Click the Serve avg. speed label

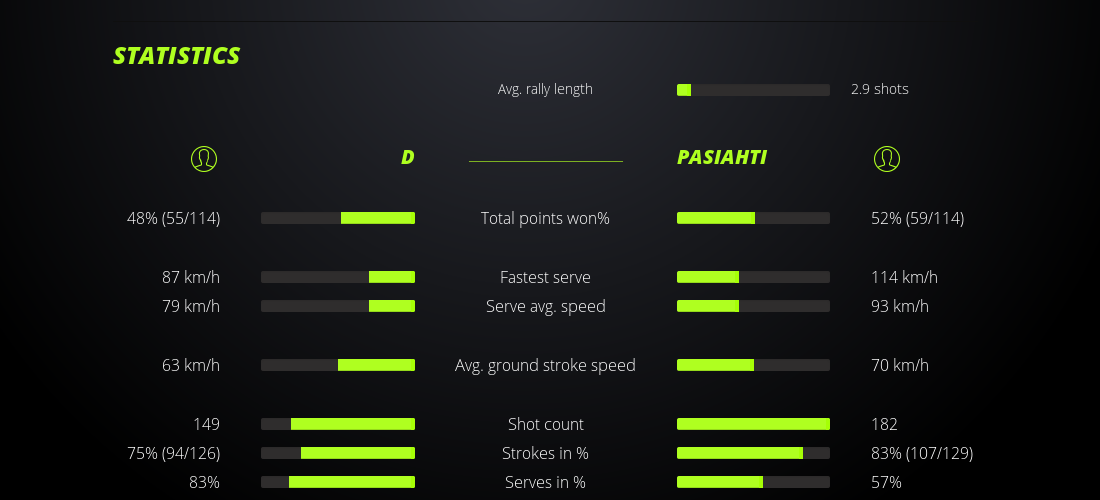545,306
